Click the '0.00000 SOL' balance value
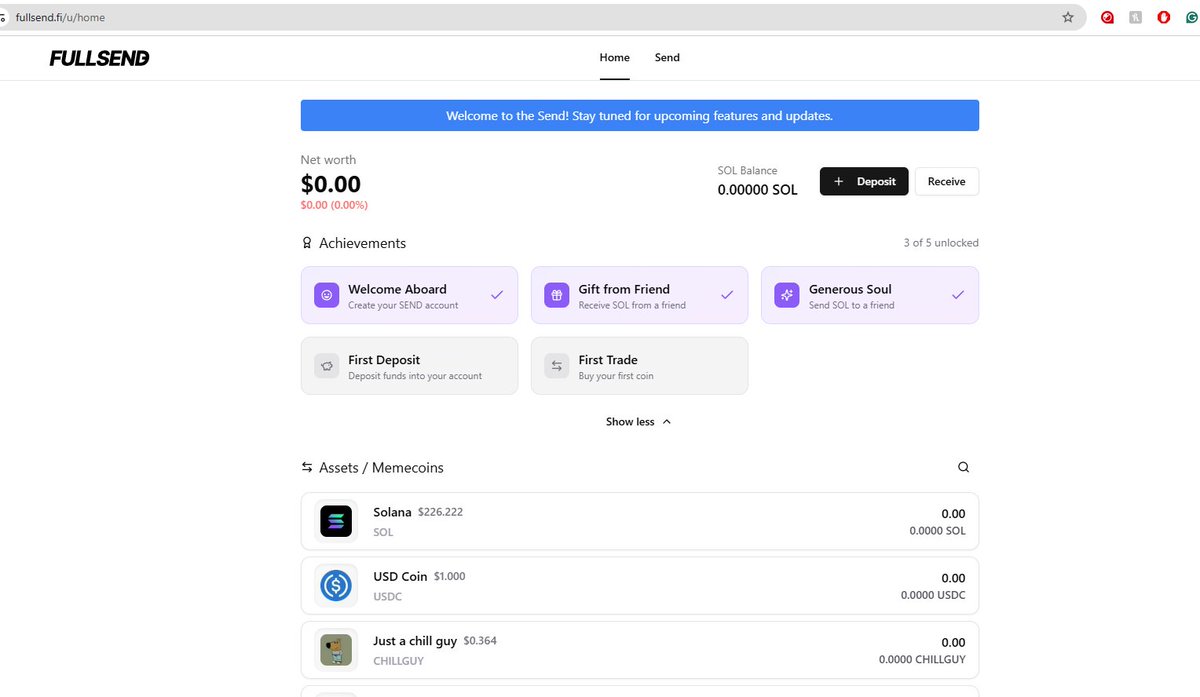 pos(758,189)
